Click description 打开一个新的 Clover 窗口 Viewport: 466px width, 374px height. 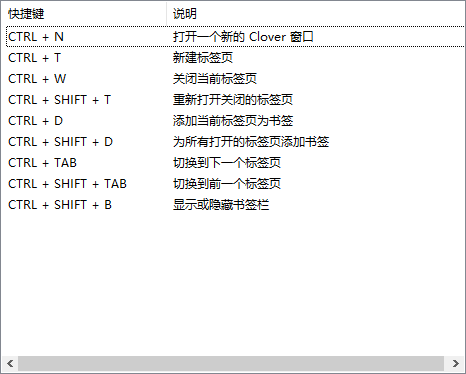[243, 37]
